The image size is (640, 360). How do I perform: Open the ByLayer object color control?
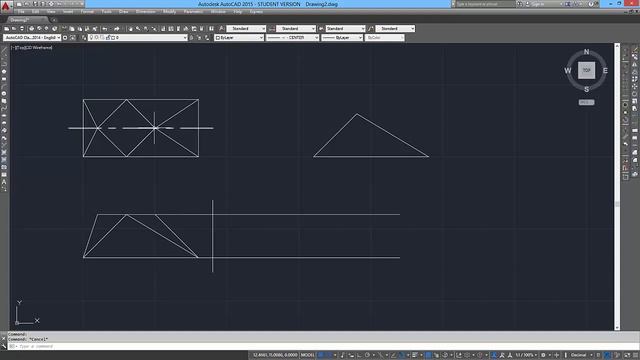point(239,38)
